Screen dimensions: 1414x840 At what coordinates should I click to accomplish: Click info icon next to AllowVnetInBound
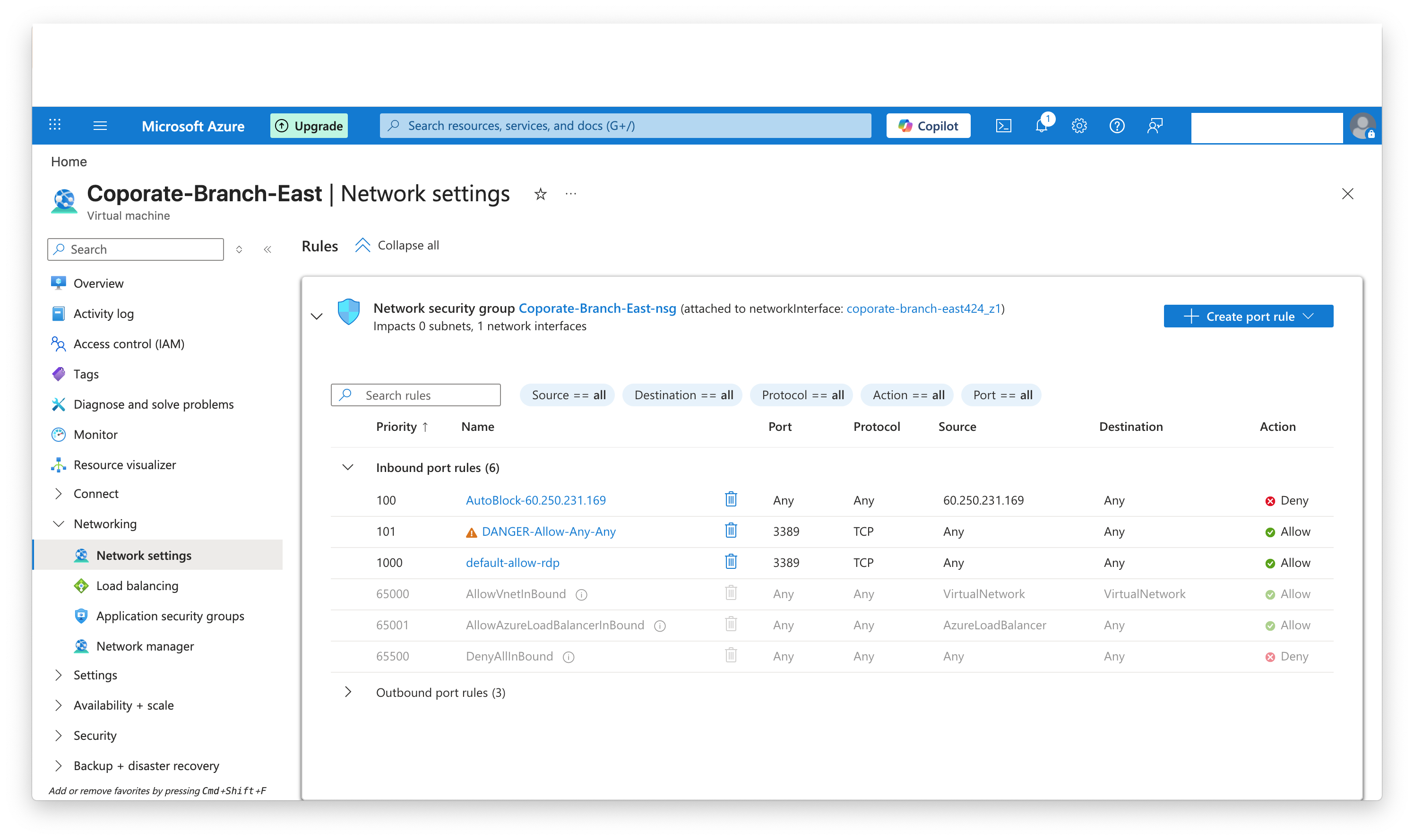[581, 594]
